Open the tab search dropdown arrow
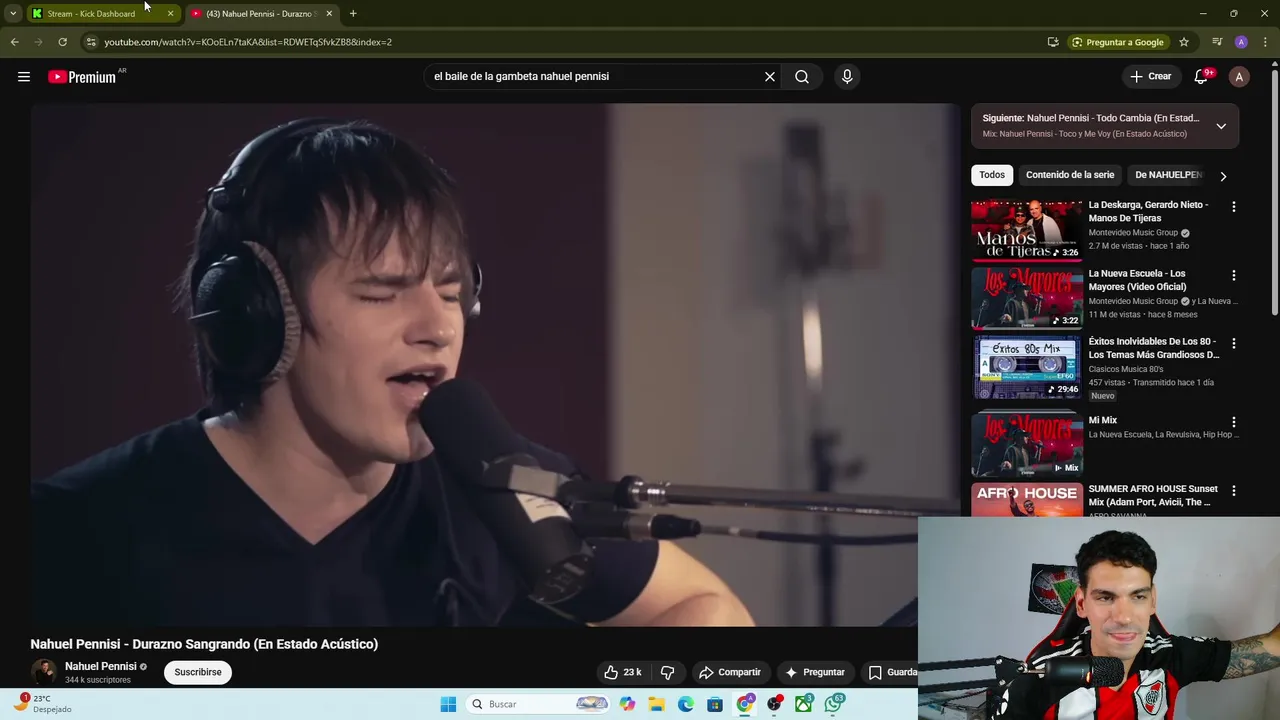Screen dimensions: 1280x720 (12, 14)
